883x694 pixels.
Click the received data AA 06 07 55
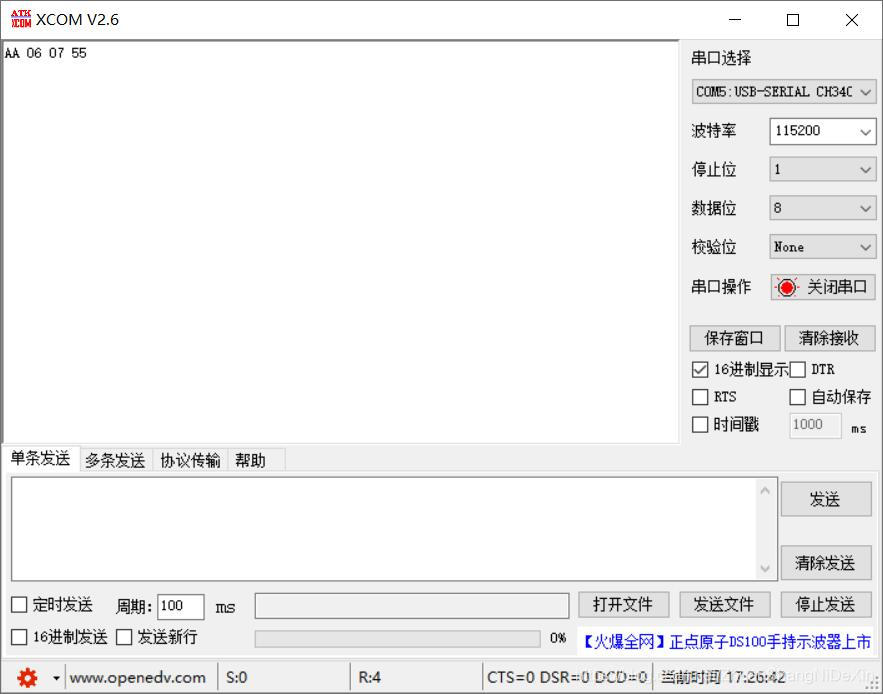[46, 54]
